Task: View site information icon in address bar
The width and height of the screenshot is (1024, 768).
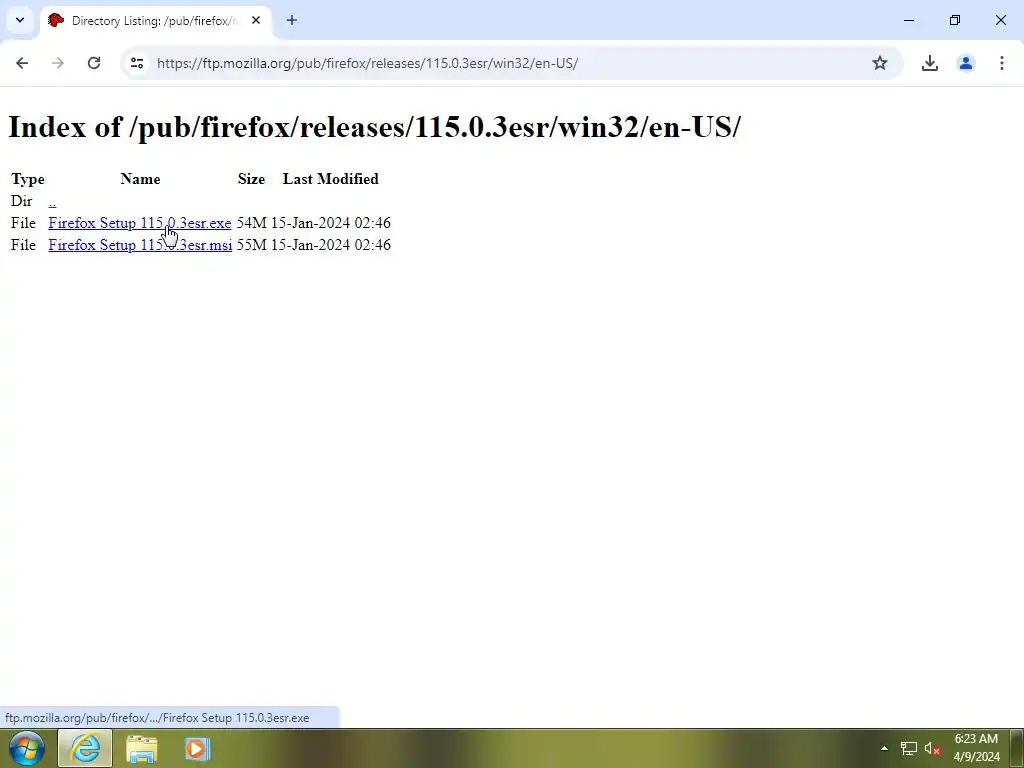Action: click(136, 63)
